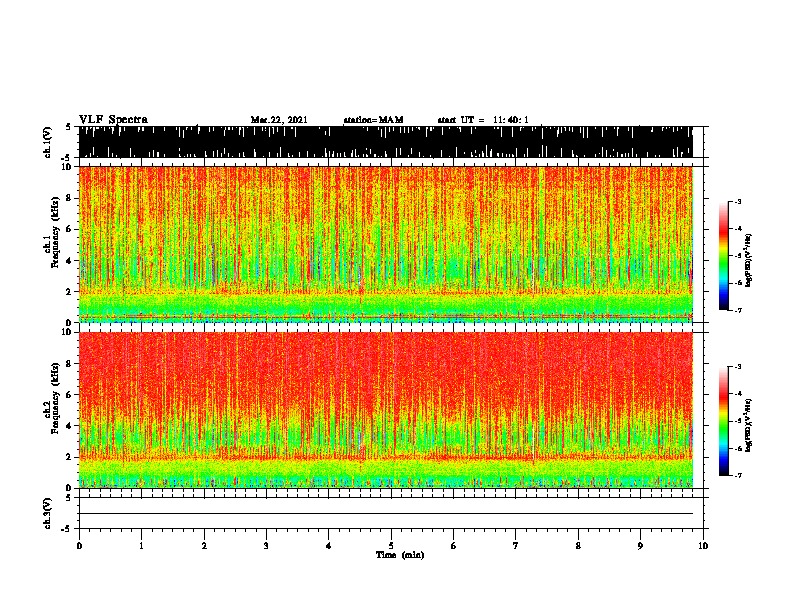Click the "1" tick on the Time axis
This screenshot has height=612, width=792.
[x=141, y=546]
